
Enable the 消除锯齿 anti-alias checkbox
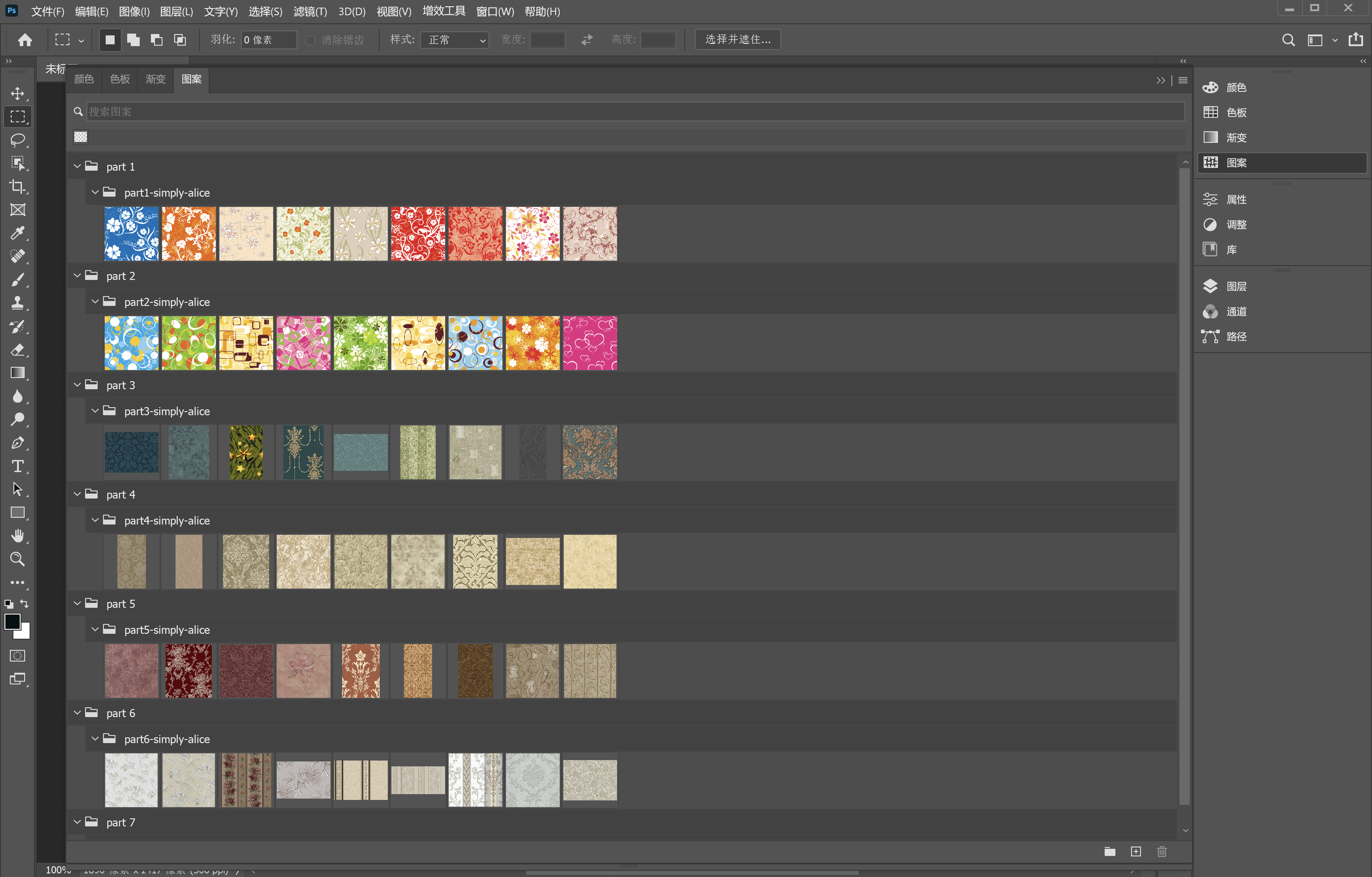310,40
